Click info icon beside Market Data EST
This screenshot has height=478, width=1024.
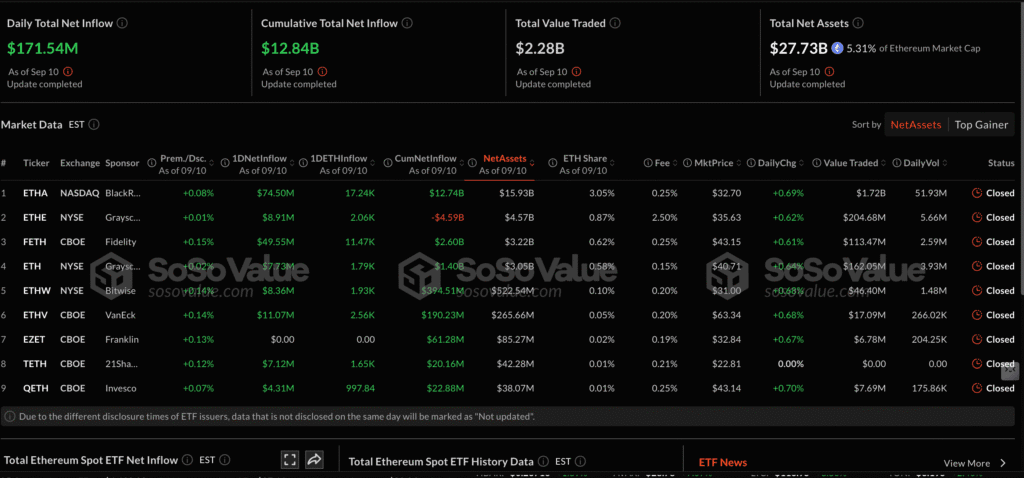pyautogui.click(x=94, y=125)
